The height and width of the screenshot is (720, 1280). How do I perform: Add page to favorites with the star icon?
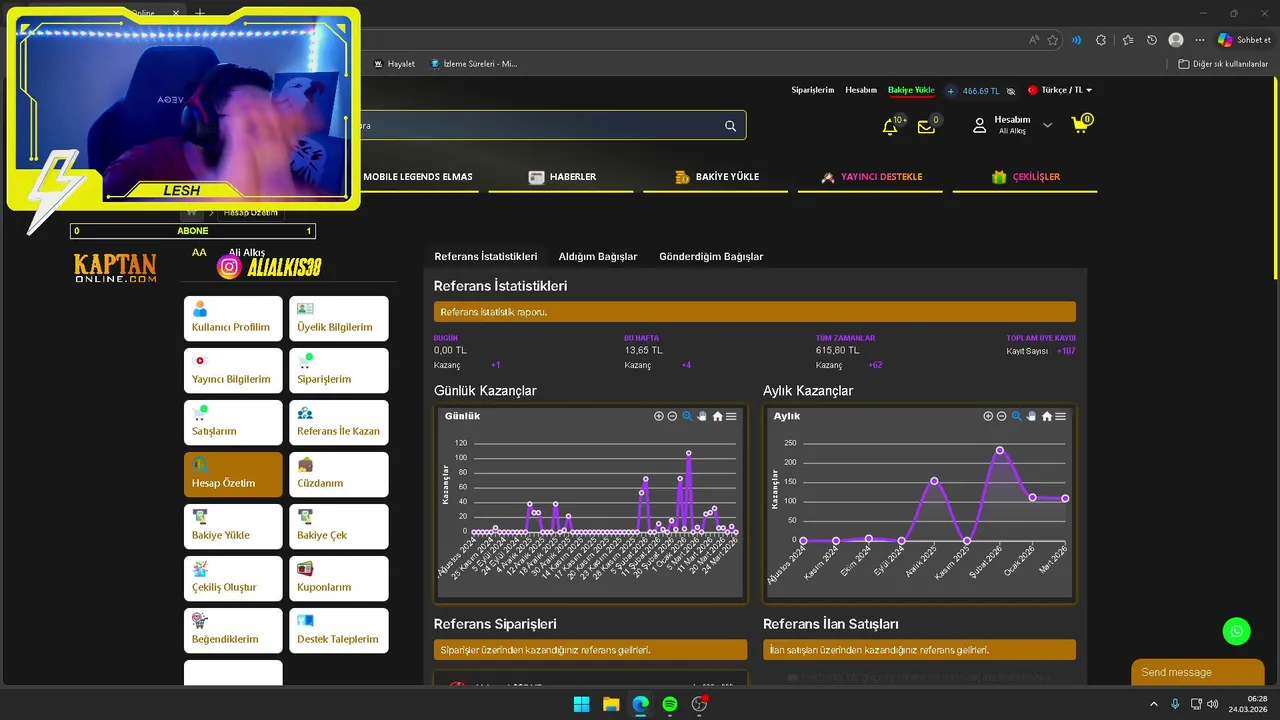[1053, 40]
